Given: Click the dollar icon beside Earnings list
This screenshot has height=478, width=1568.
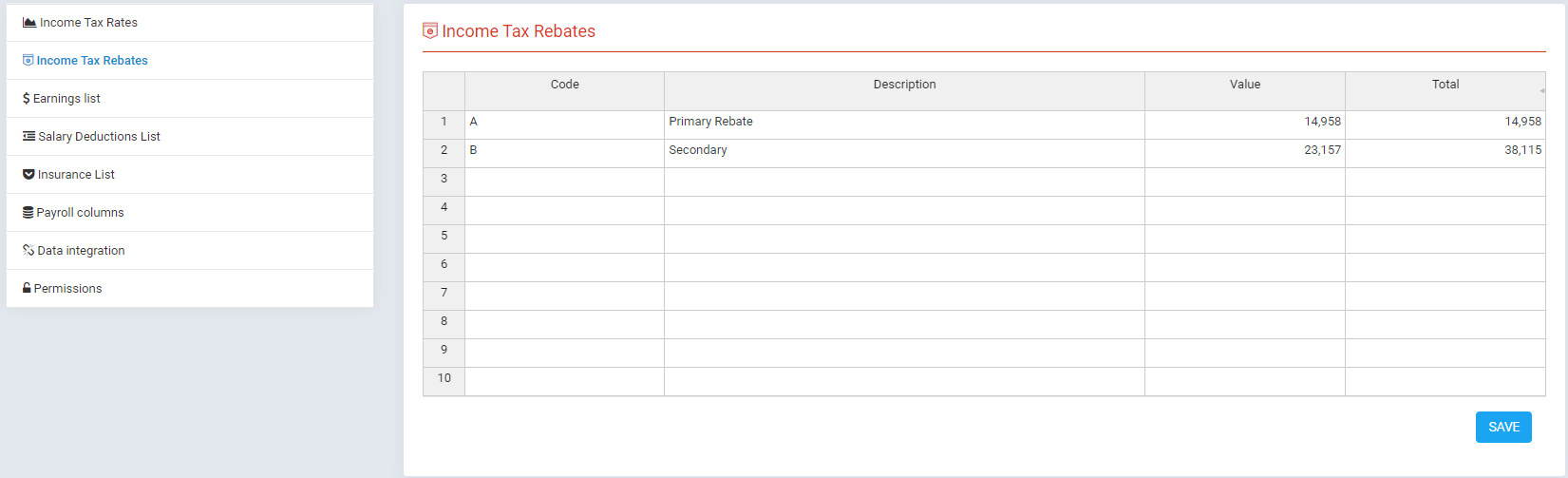Looking at the screenshot, I should coord(27,99).
